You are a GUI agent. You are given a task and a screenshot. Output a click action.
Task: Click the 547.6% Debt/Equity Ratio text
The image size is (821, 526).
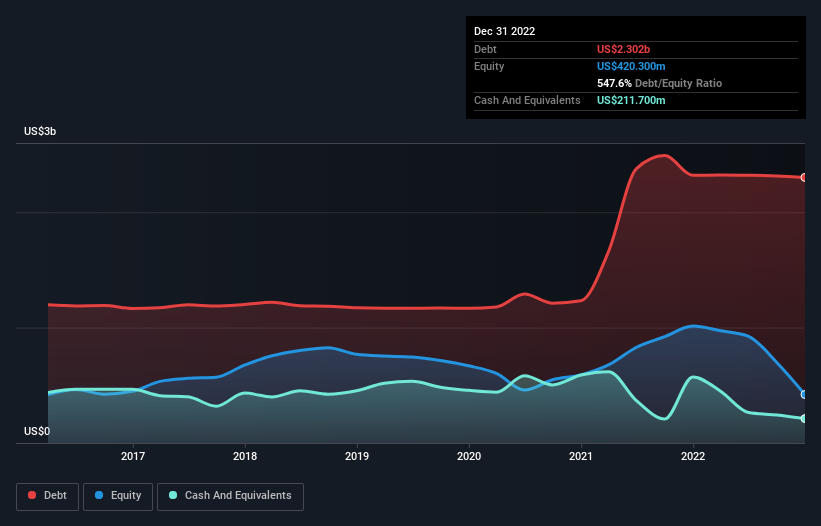point(659,83)
